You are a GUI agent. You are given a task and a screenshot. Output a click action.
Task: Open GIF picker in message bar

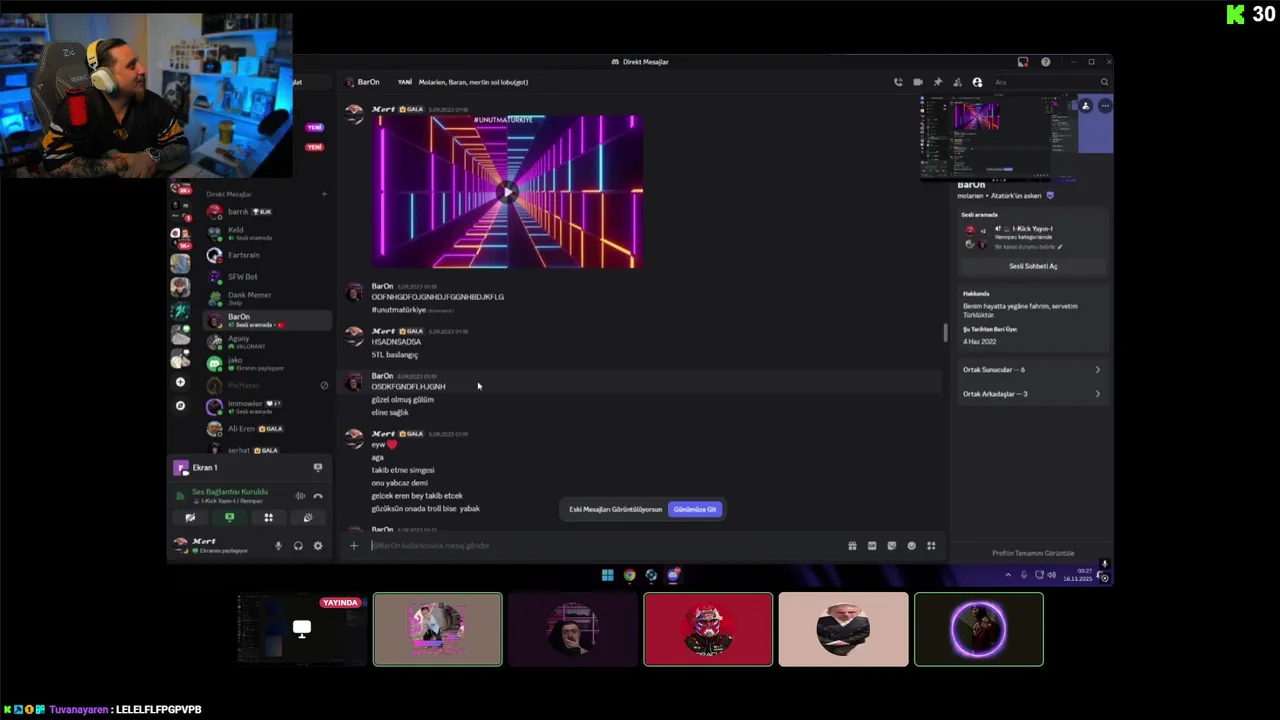[x=872, y=546]
